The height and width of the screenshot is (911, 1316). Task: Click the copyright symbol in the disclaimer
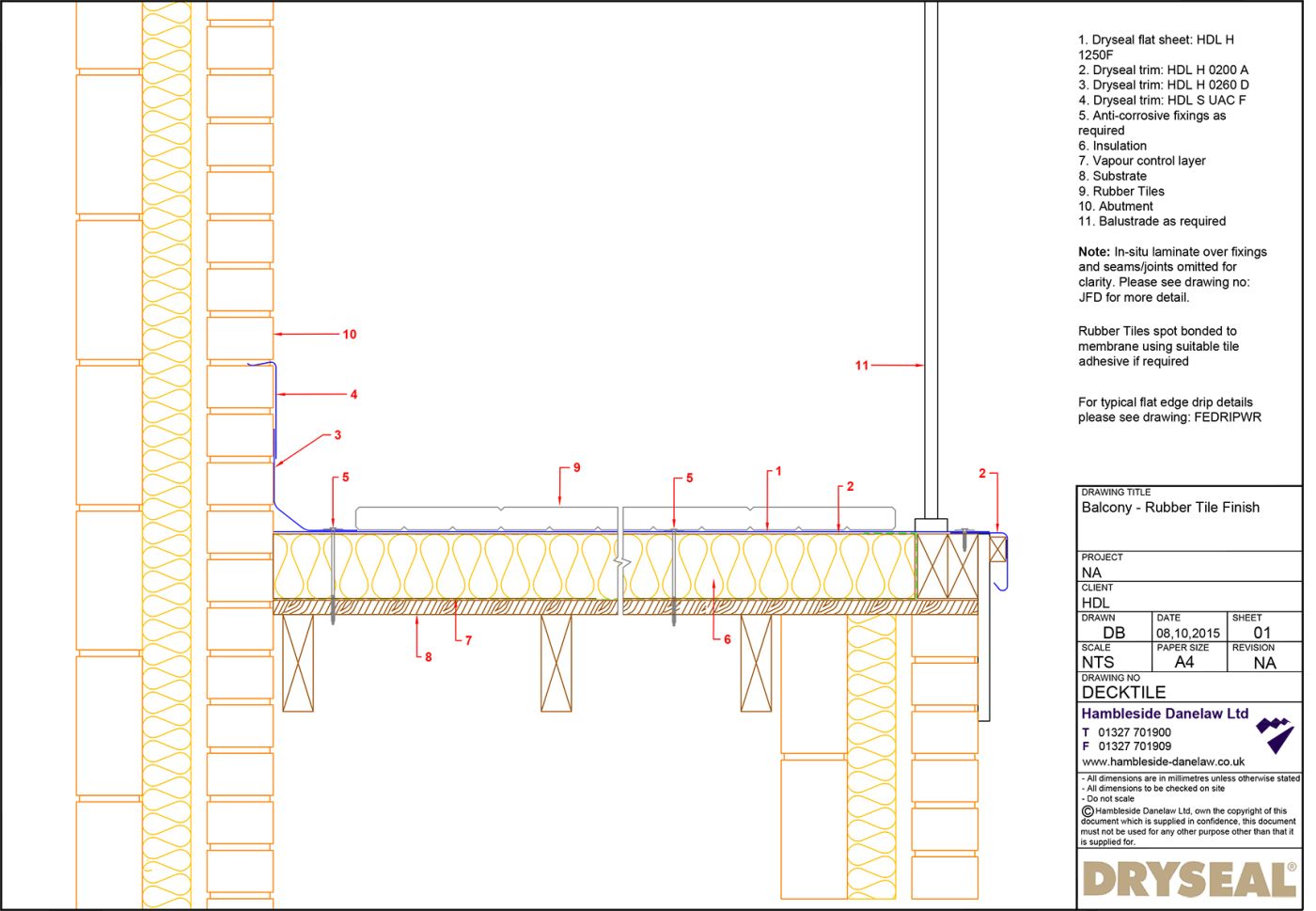(1088, 810)
